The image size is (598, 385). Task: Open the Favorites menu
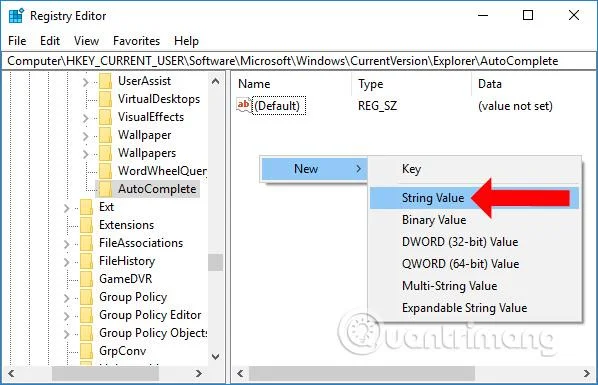(137, 41)
